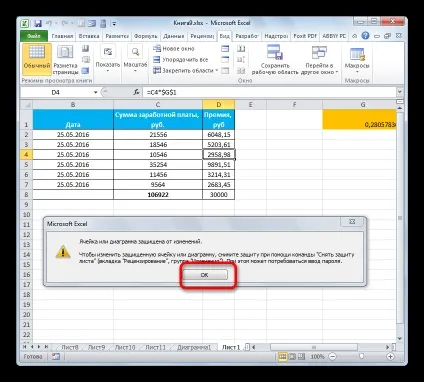Click the Save icon in the quick access toolbar
Image resolution: width=424 pixels, height=382 pixels.
pyautogui.click(x=38, y=23)
